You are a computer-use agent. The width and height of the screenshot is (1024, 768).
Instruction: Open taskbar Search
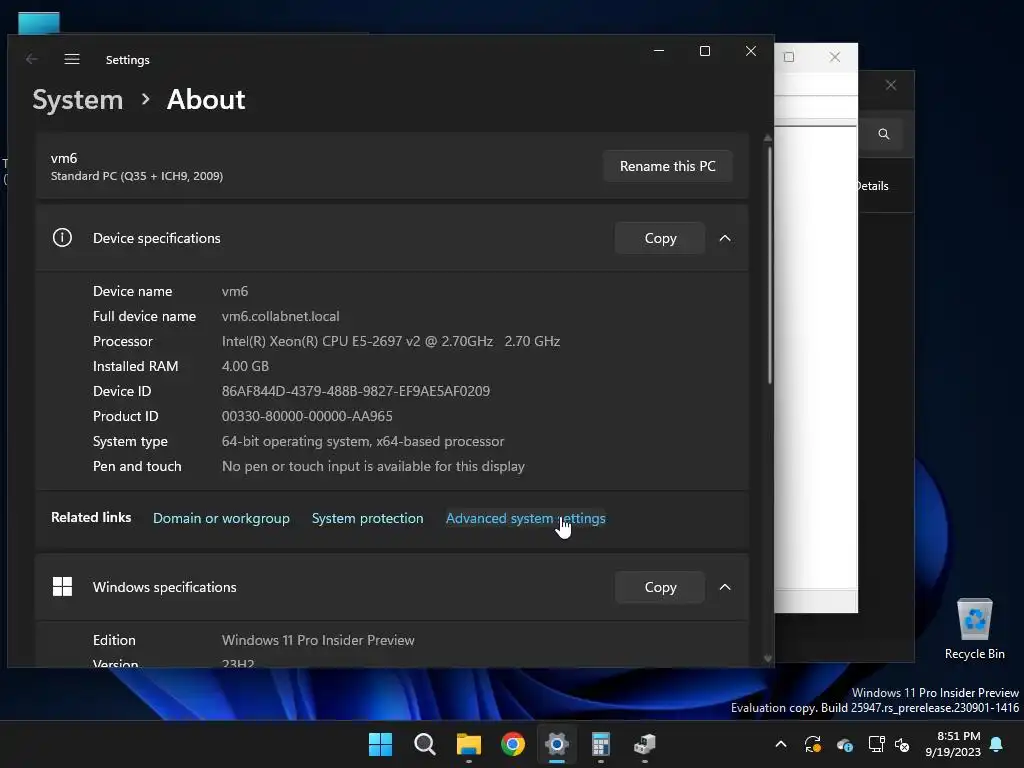424,744
